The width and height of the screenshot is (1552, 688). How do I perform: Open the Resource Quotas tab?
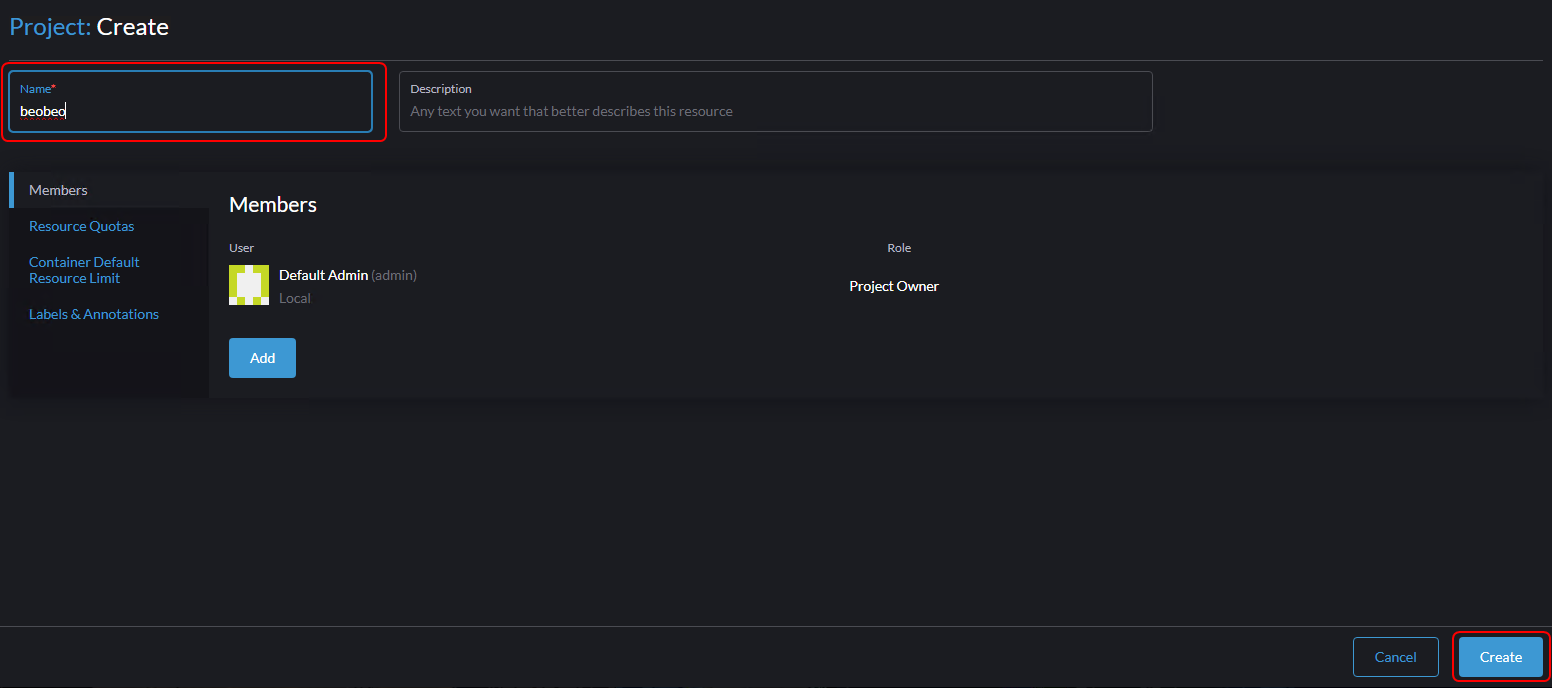coord(81,226)
